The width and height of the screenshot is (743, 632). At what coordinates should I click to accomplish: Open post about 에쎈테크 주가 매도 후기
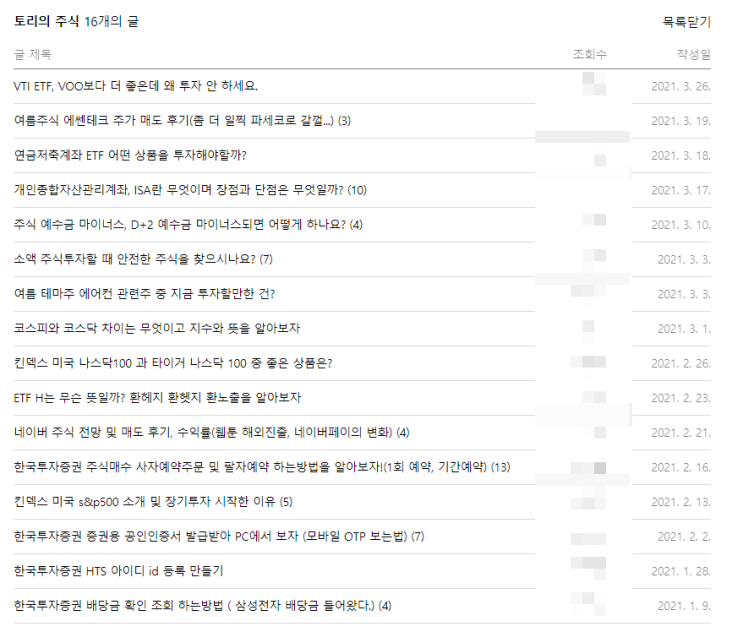tap(182, 121)
